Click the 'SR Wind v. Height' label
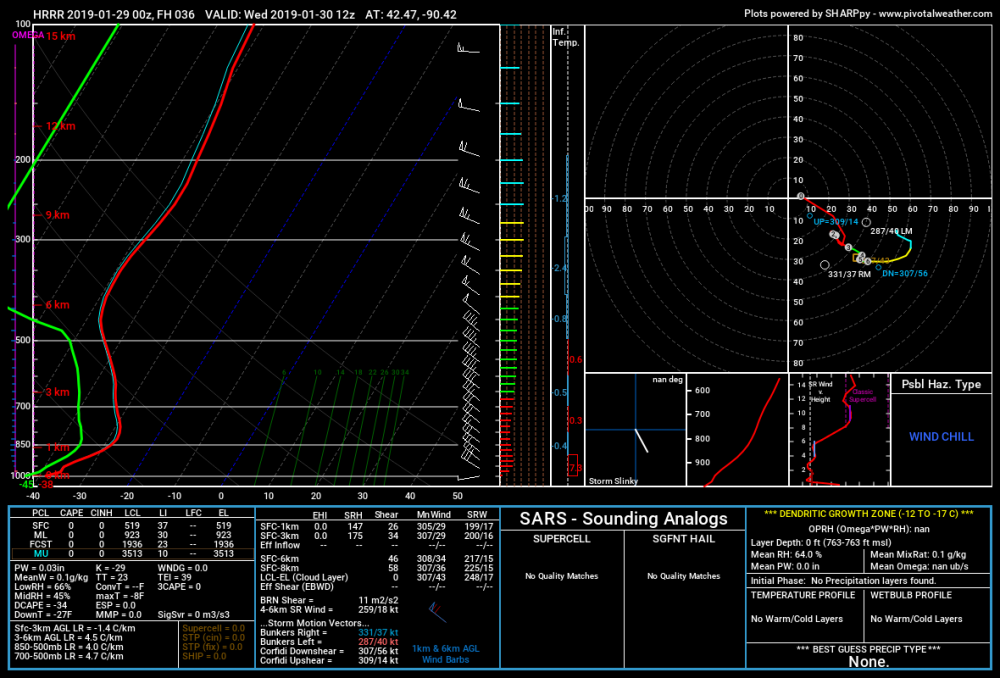Image resolution: width=1000 pixels, height=678 pixels. 821,392
